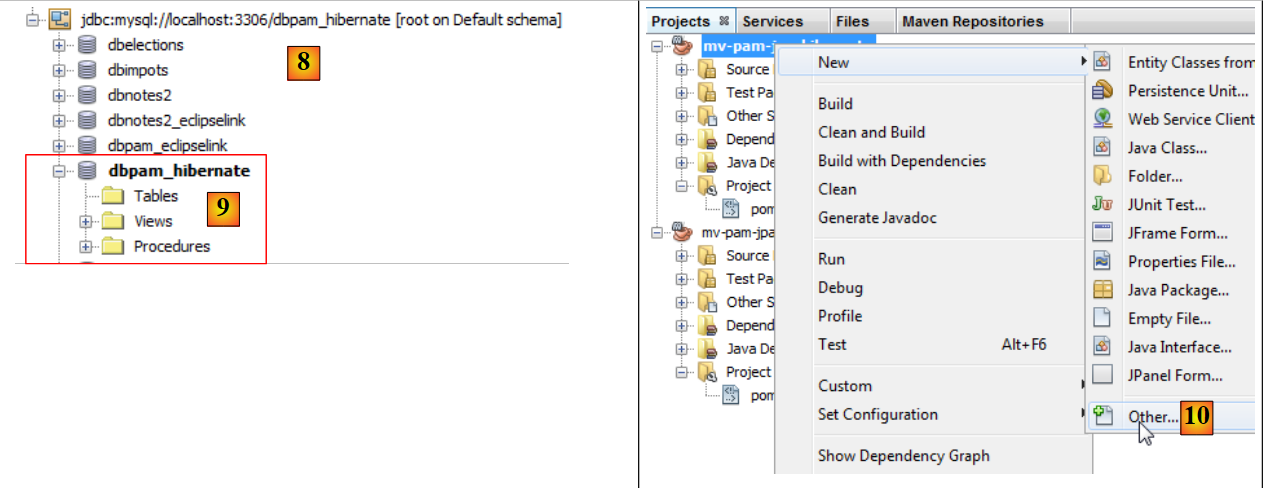Click the JUnit Test icon

pos(1103,205)
